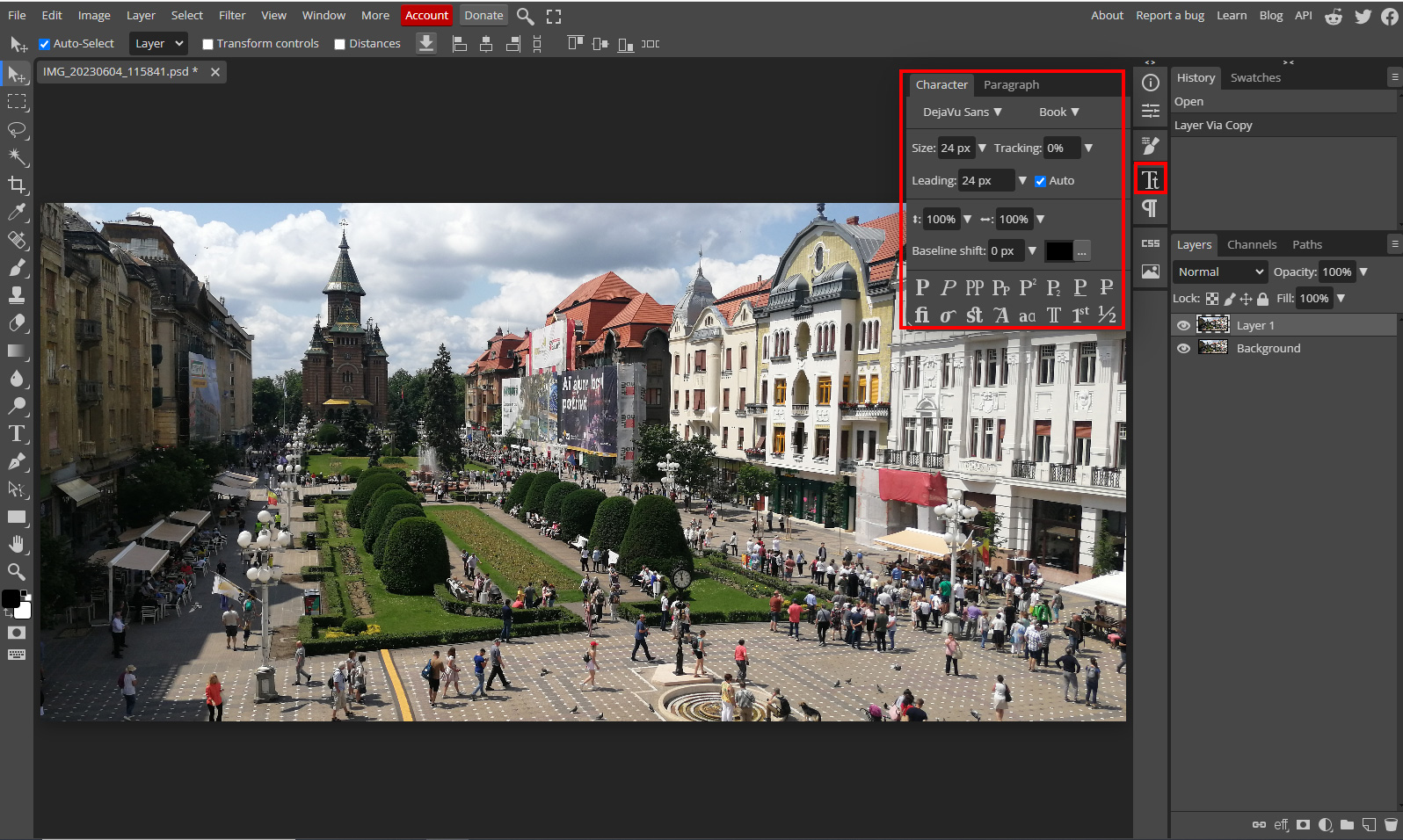Viewport: 1403px width, 840px height.
Task: Enable Transform controls checkbox
Action: (208, 44)
